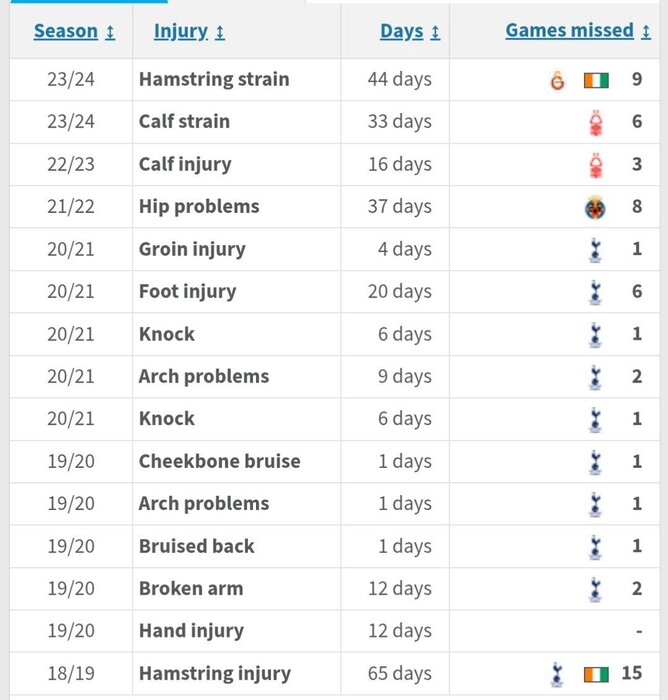Screen dimensions: 668x700
Task: Sort table by Season column link
Action: tap(66, 31)
